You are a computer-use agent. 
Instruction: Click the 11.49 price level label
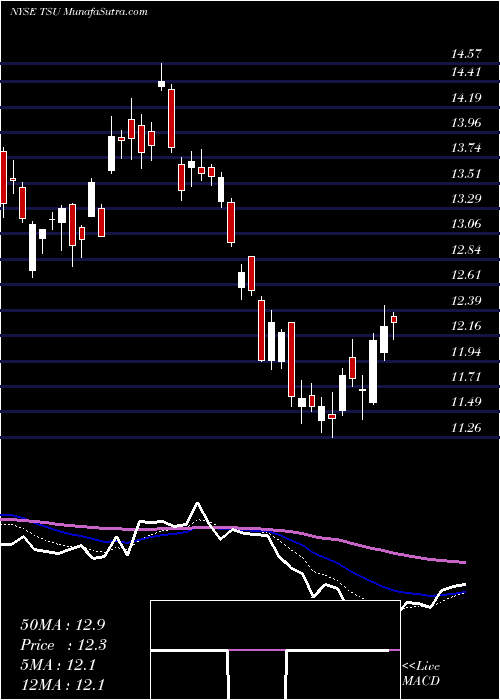click(466, 402)
